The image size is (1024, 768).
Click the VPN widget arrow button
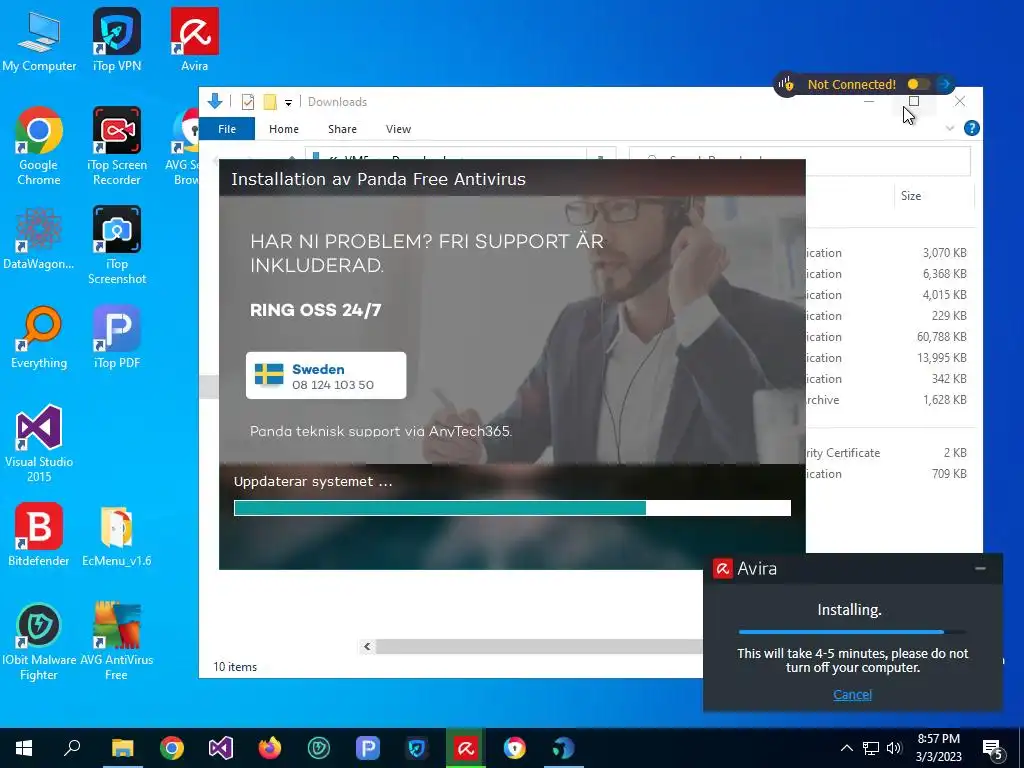point(944,84)
